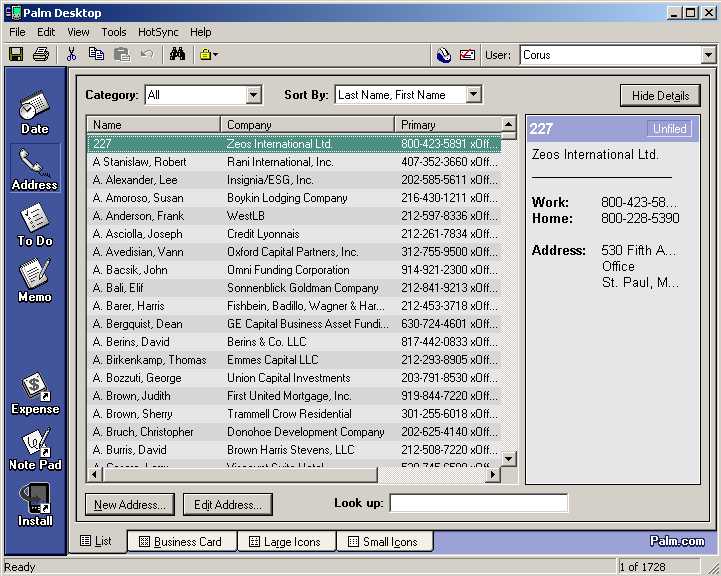Open the padlock icon's dropdown arrow
Viewport: 721px width, 576px height.
tap(216, 55)
